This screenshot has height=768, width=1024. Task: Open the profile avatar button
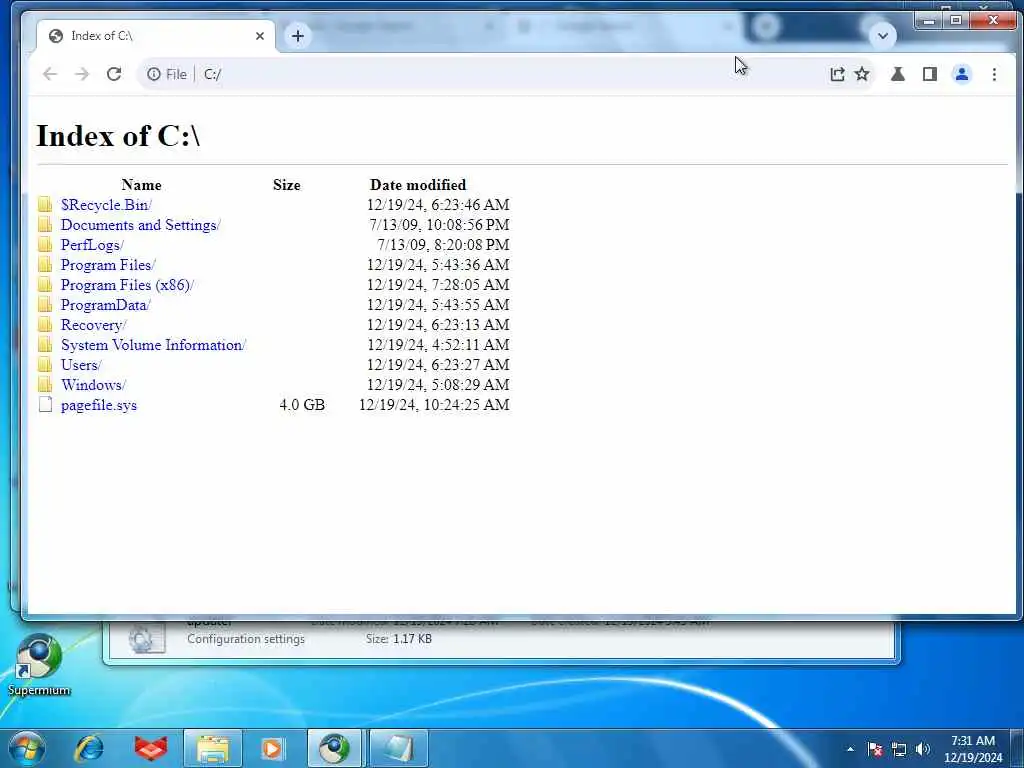[962, 74]
